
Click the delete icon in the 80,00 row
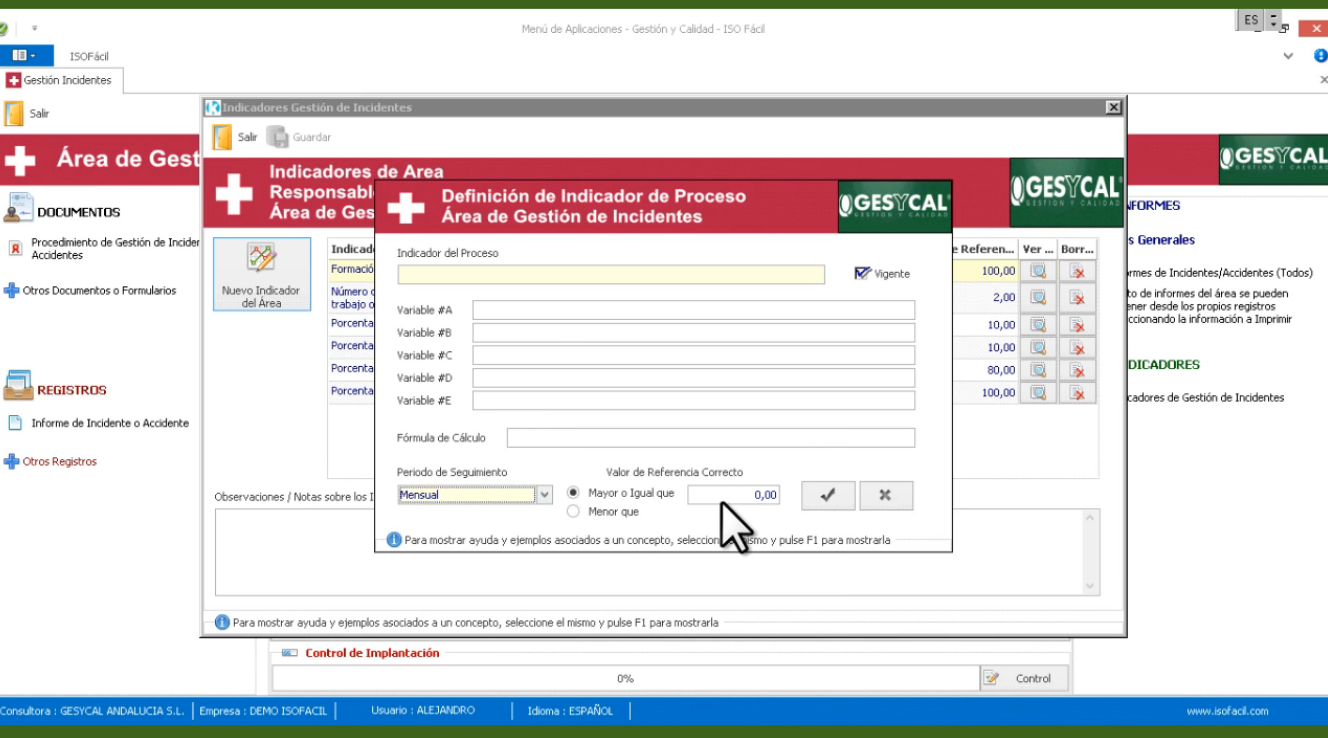[x=1077, y=370]
